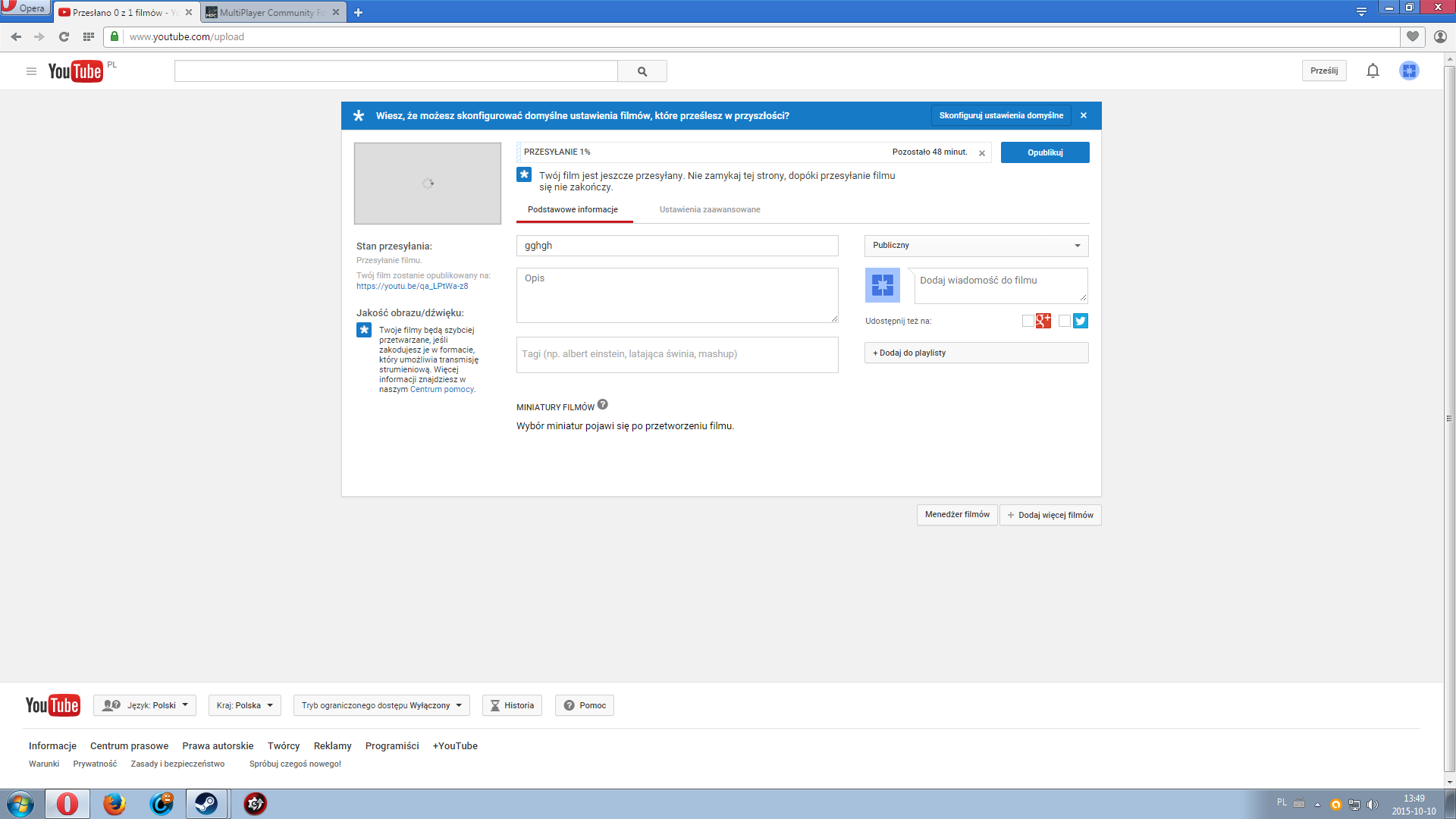
Task: Expand the Dodaj do playlisty dropdown
Action: pos(976,353)
